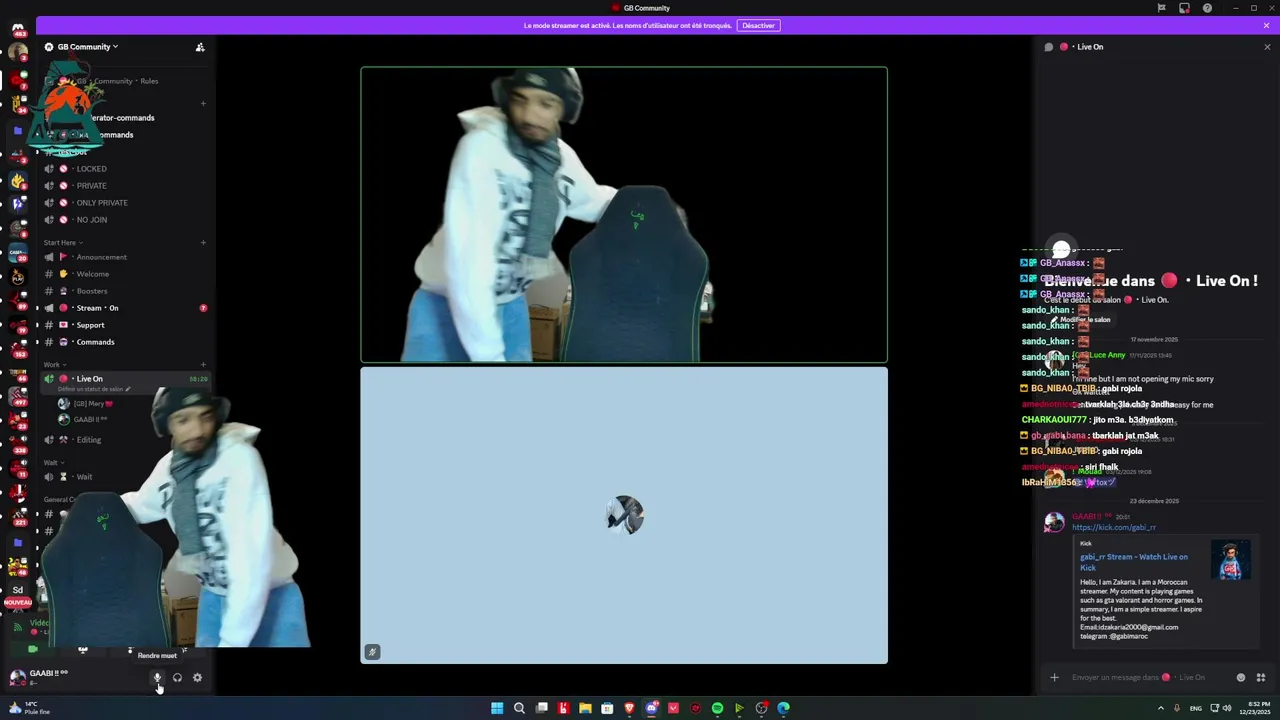Open Windows taskbar search
This screenshot has height=720, width=1280.
point(519,708)
